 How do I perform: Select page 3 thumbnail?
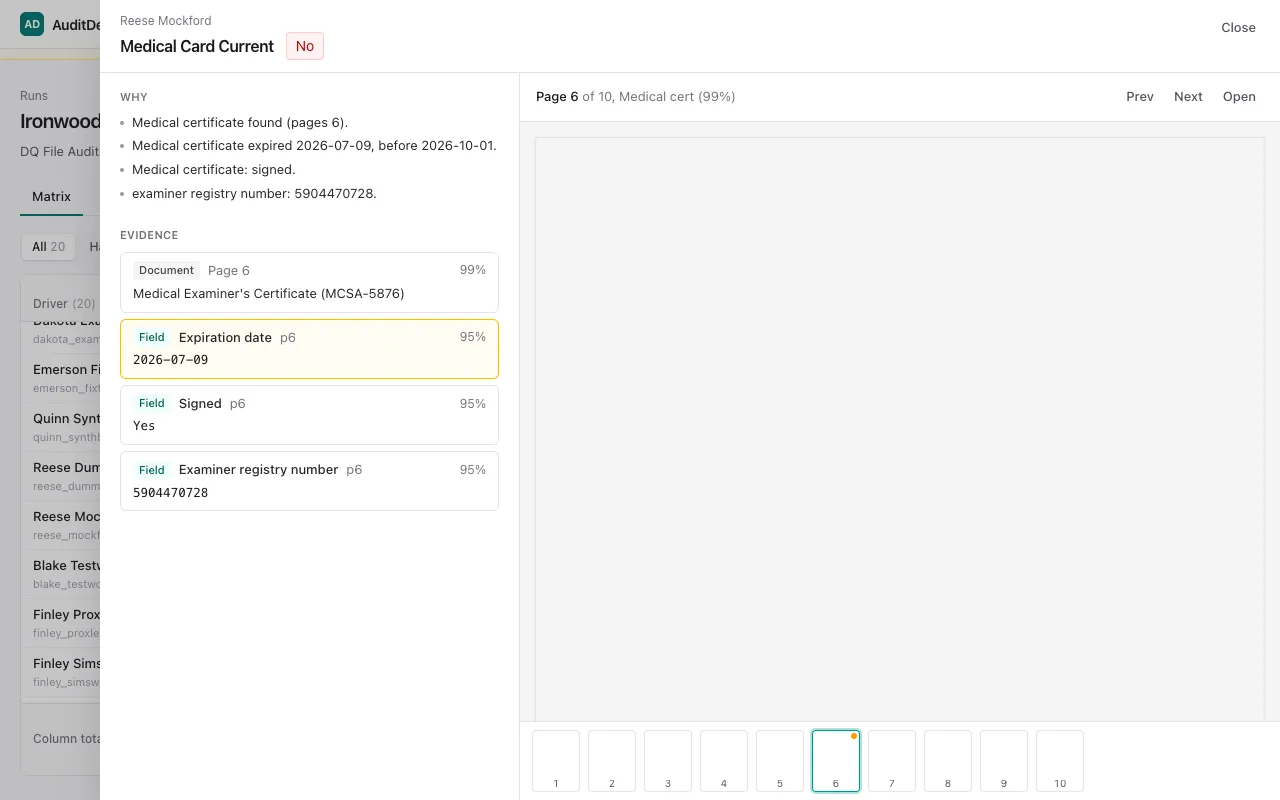[668, 761]
